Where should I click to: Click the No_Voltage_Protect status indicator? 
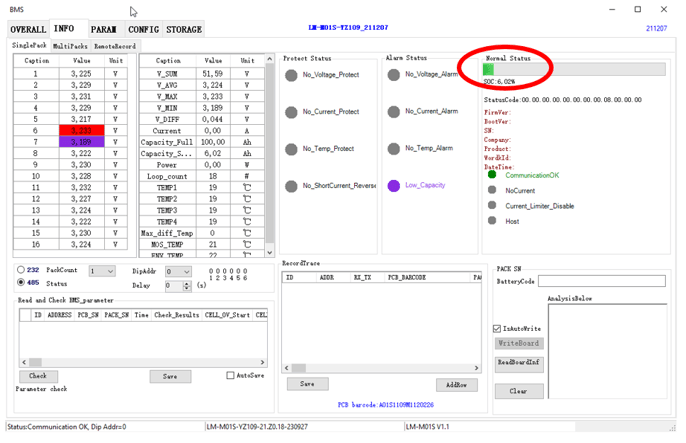click(x=292, y=76)
